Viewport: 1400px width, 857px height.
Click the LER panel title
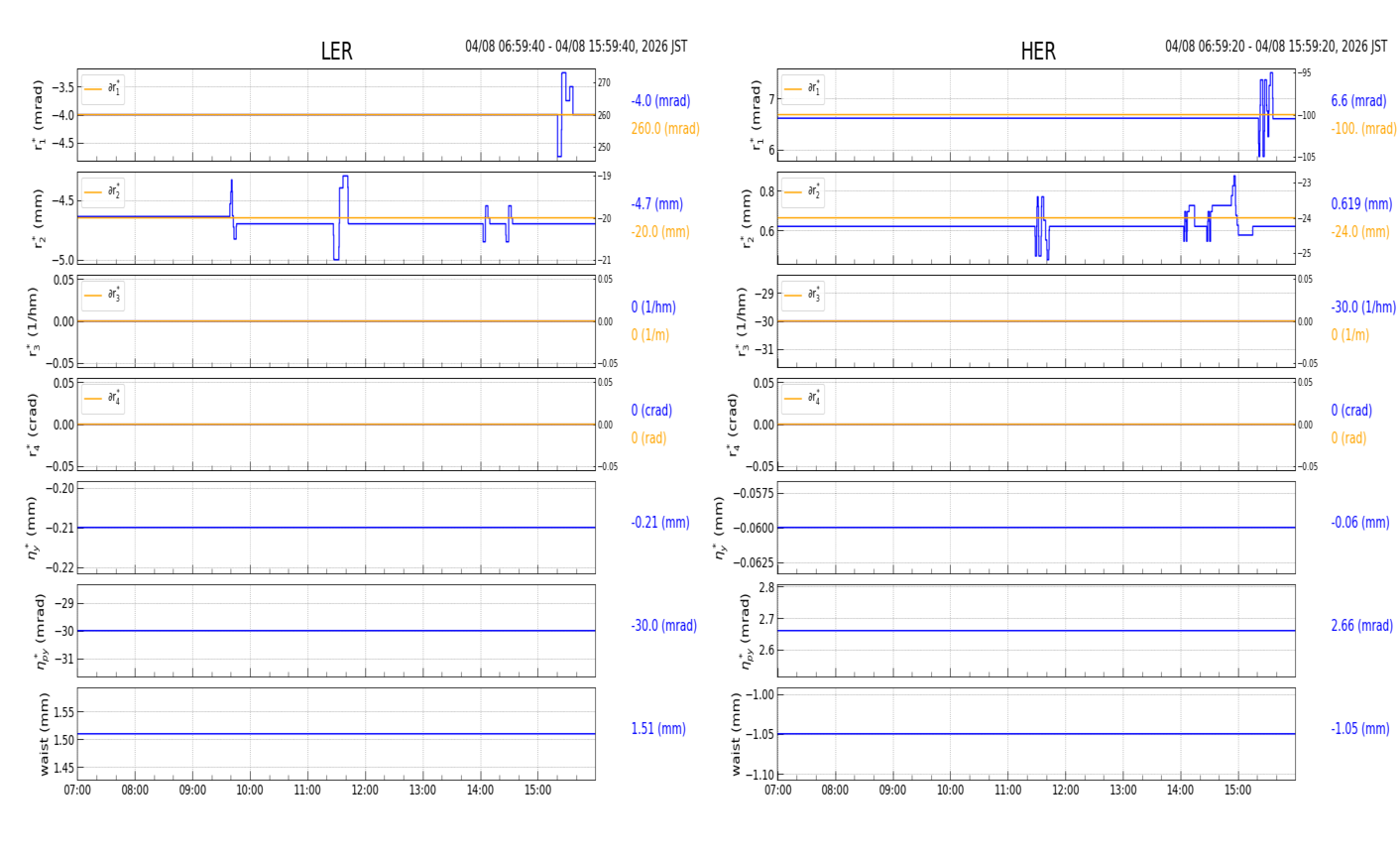click(336, 52)
